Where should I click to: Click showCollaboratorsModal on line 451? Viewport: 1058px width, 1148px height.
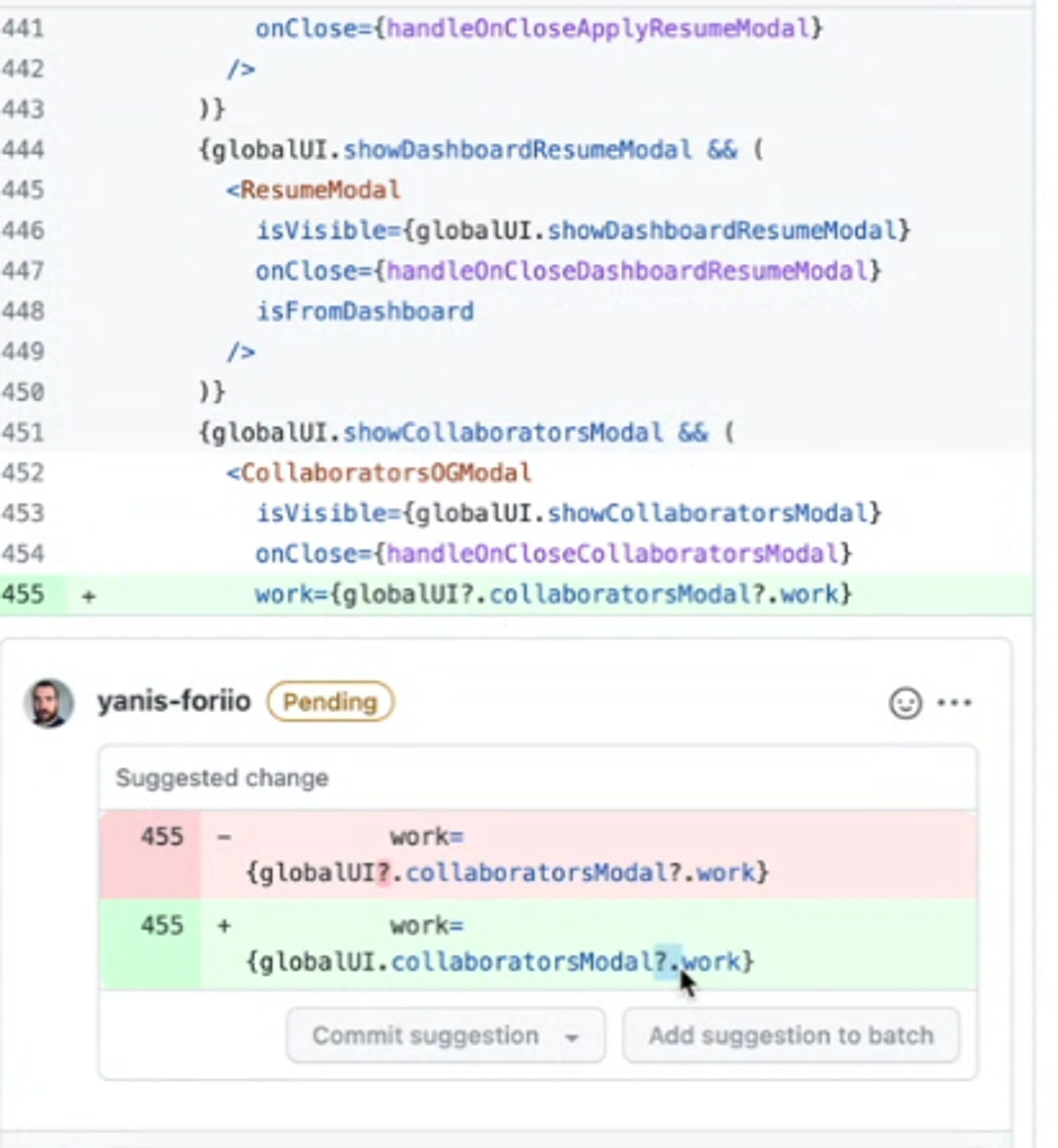[x=503, y=432]
